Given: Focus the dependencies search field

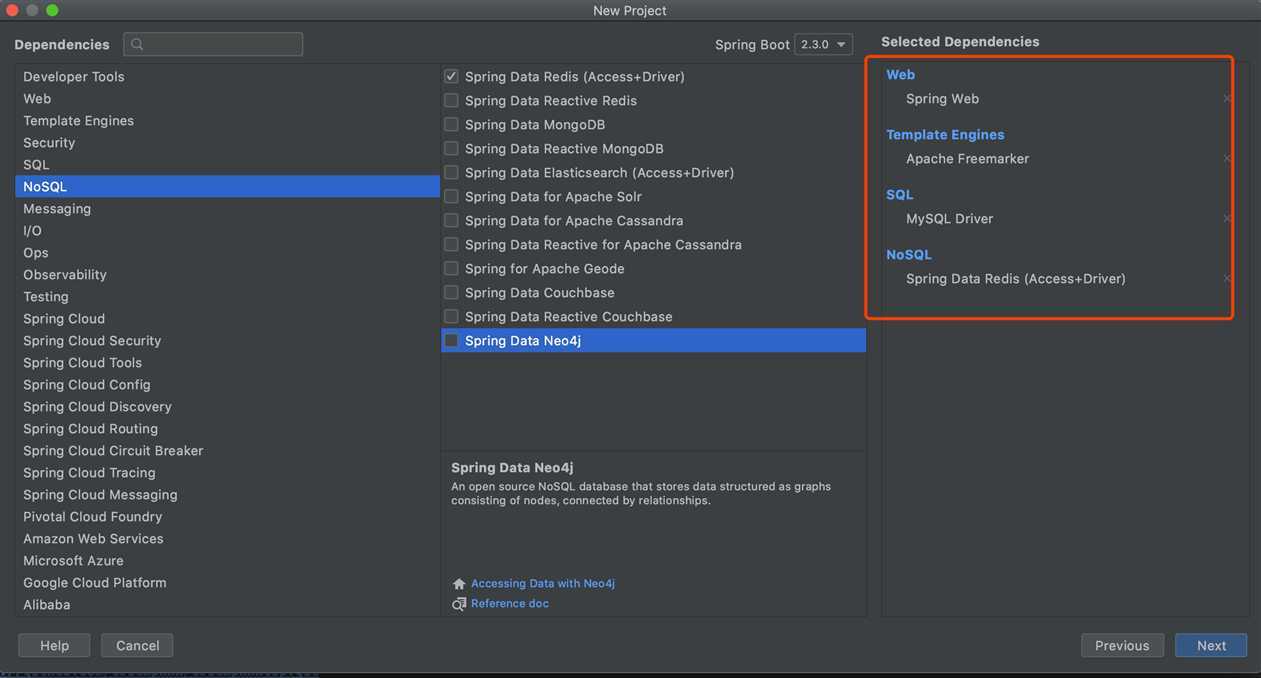Looking at the screenshot, I should 213,45.
